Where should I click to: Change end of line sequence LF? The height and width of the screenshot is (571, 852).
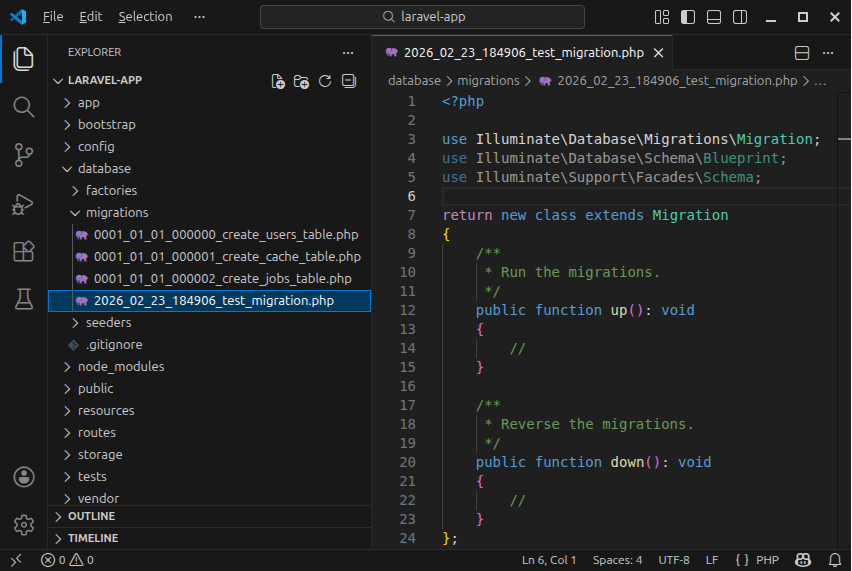click(712, 560)
